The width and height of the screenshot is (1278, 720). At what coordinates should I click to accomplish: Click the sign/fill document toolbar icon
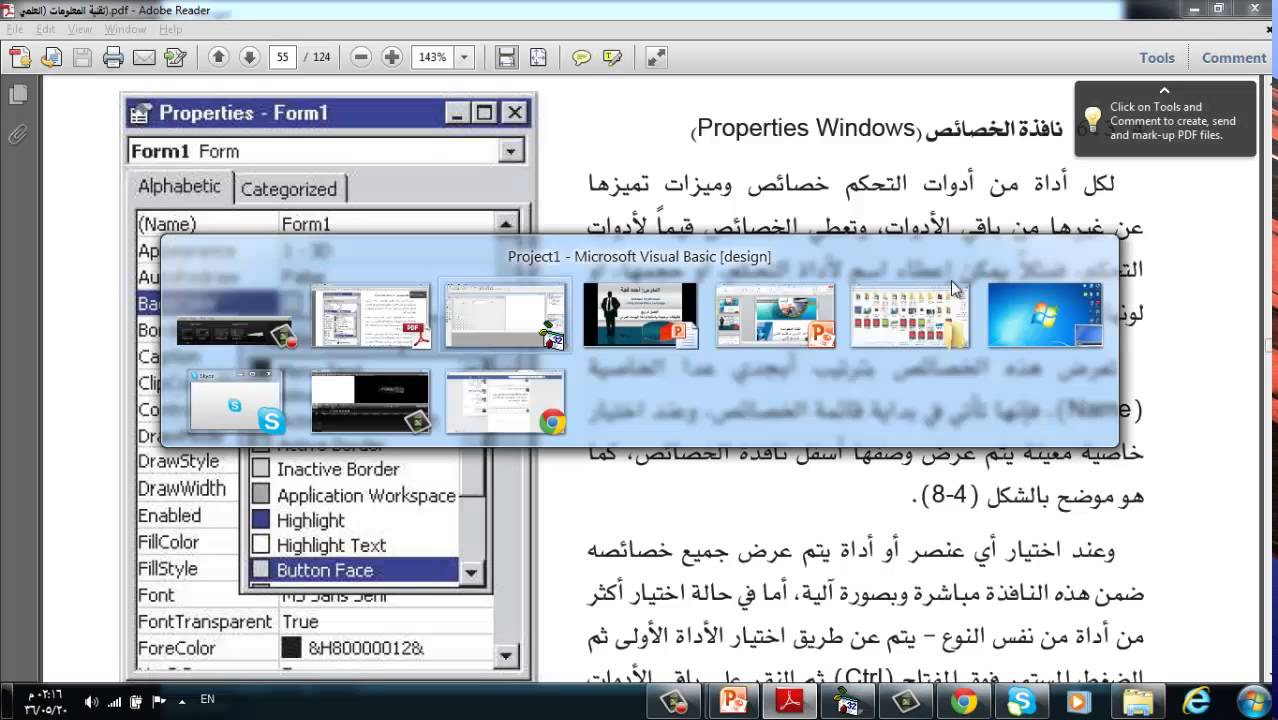pos(176,58)
